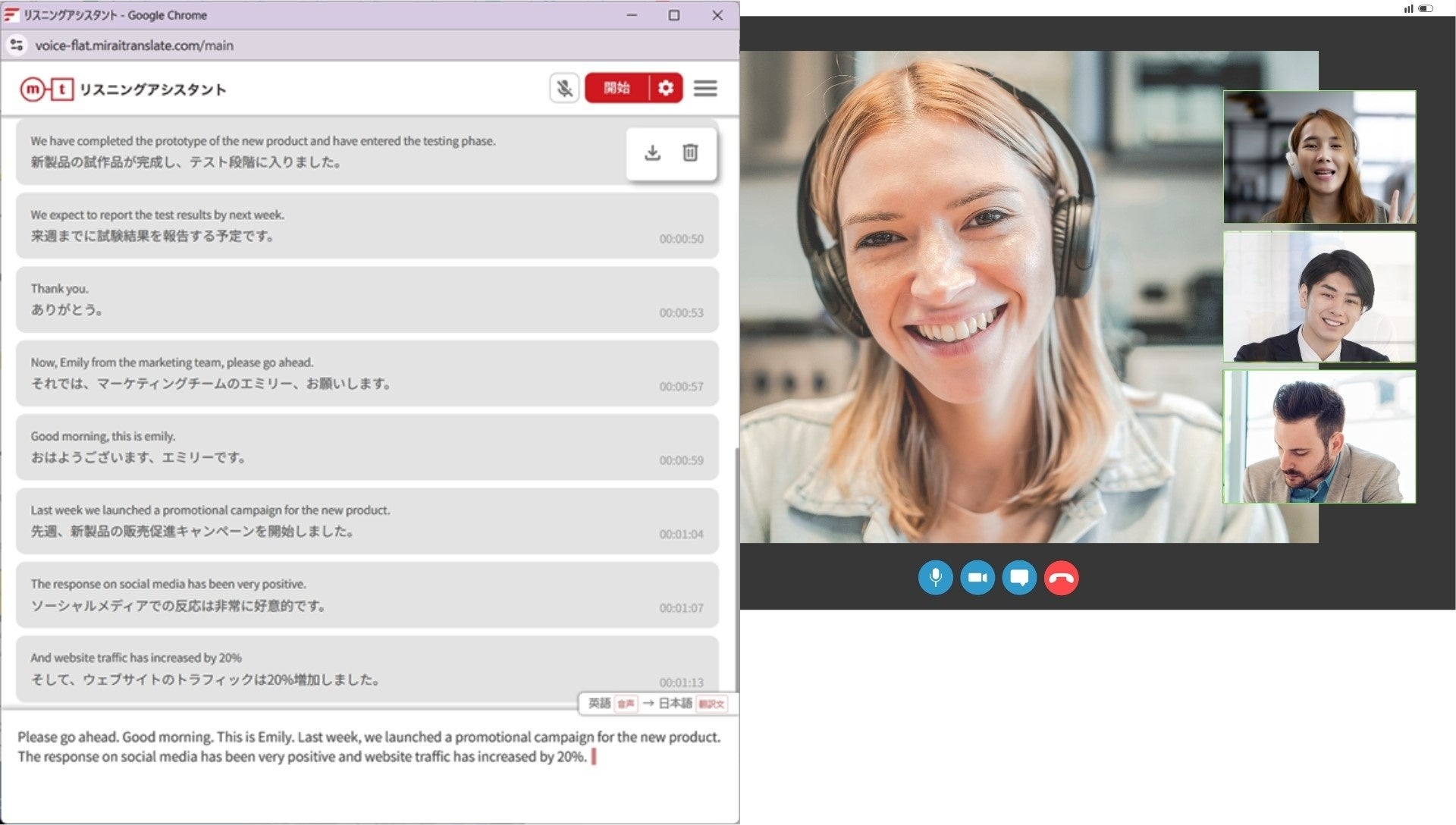Toggle the muted microphone button in header
The height and width of the screenshot is (825, 1456).
[564, 89]
